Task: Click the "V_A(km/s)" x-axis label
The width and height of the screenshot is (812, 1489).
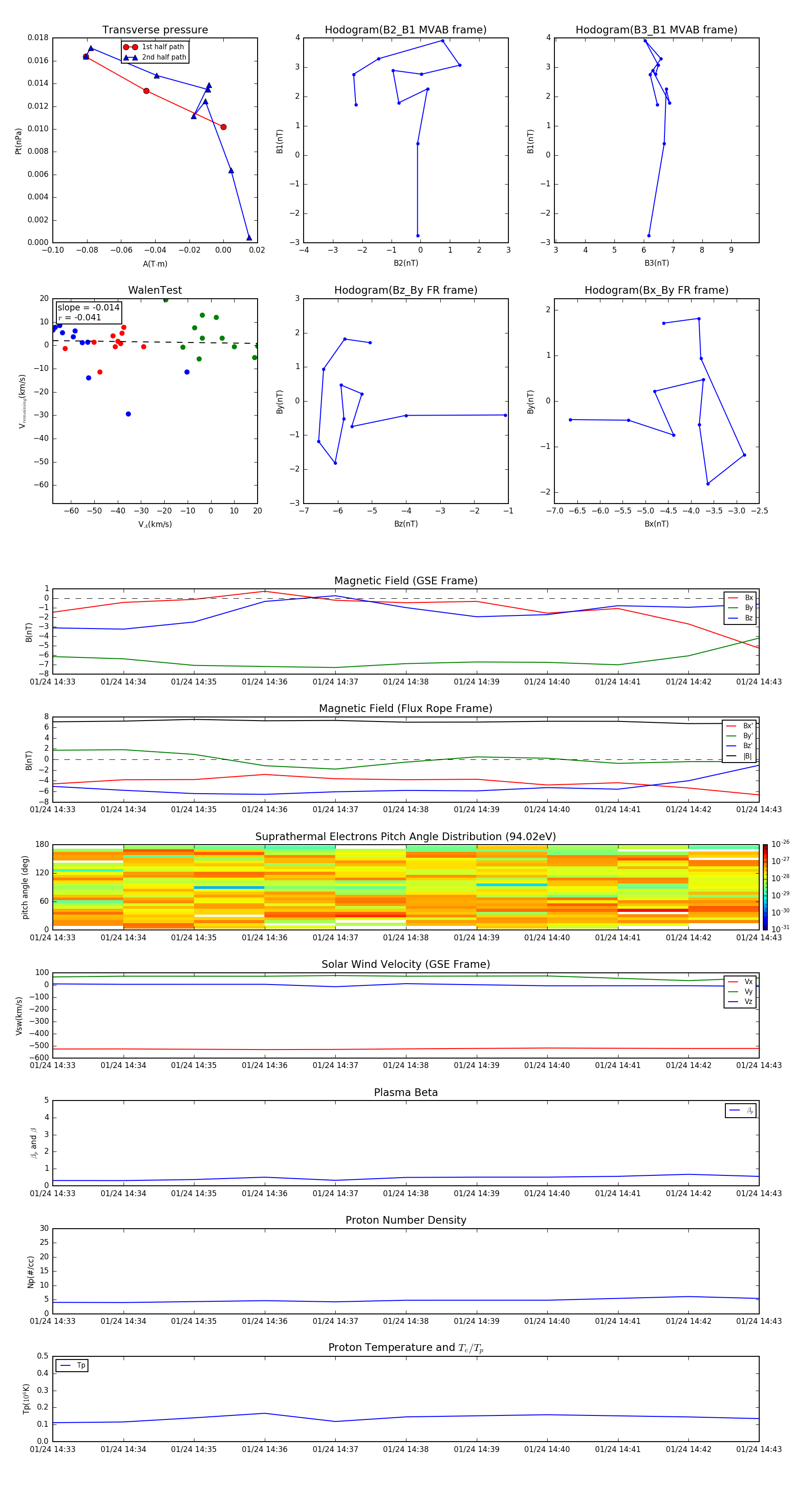Action: tap(155, 524)
